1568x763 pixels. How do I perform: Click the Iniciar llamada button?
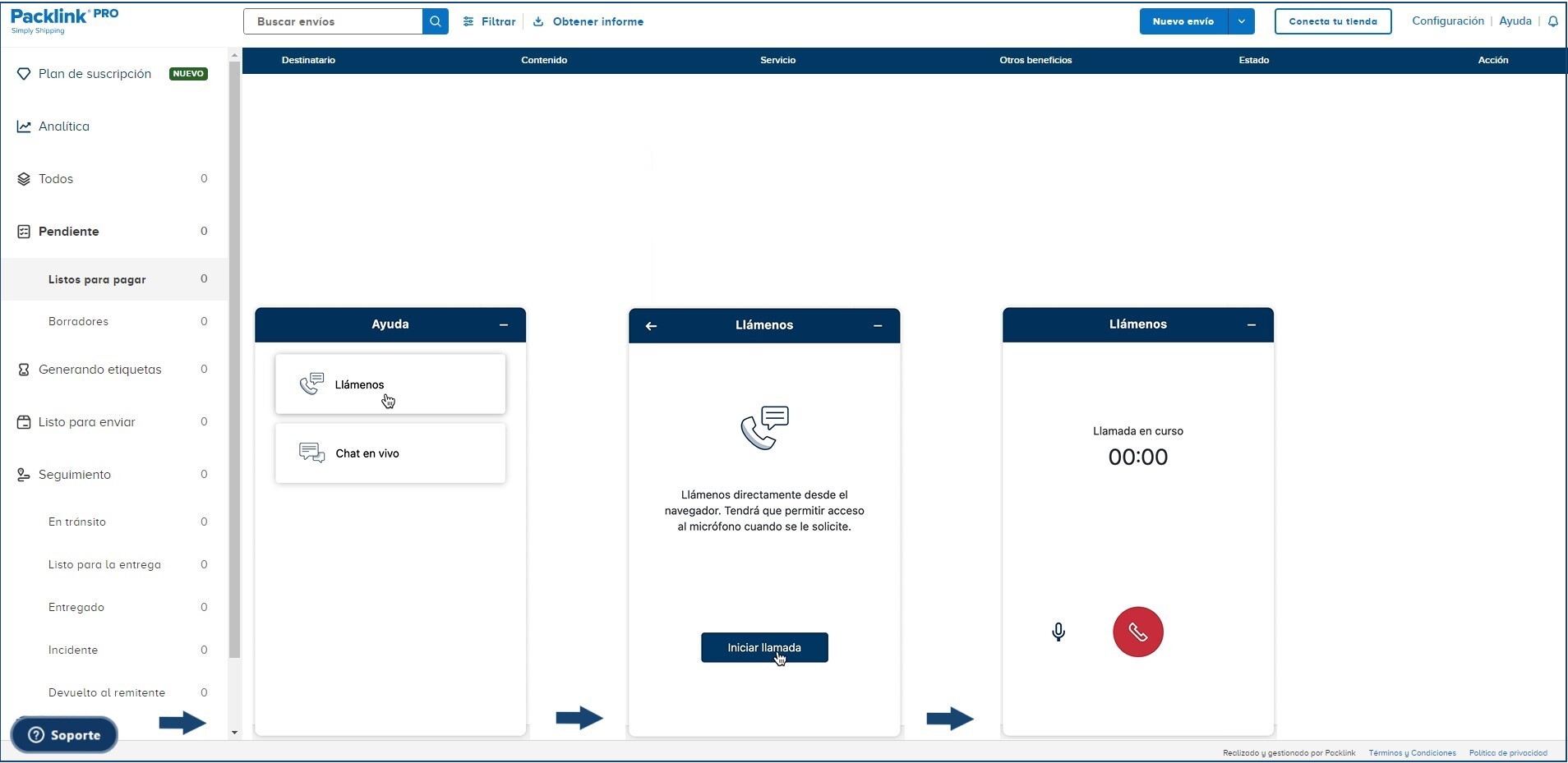(764, 647)
